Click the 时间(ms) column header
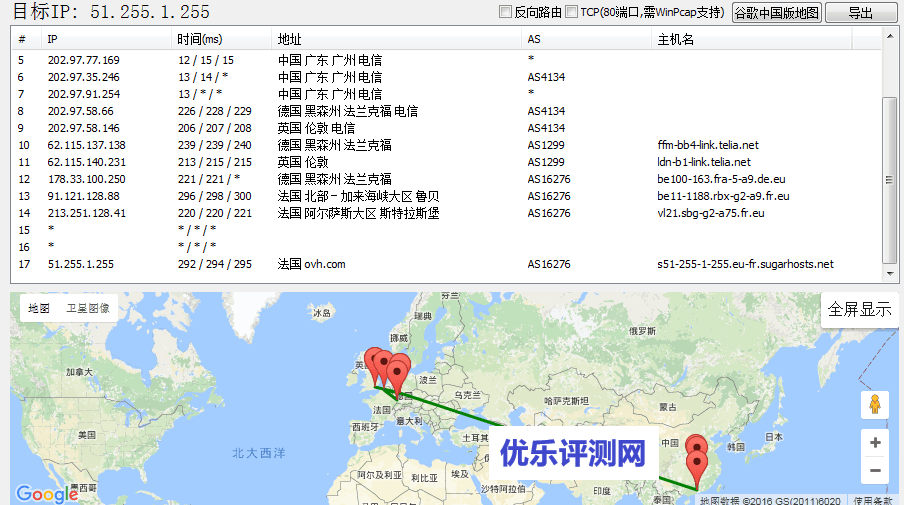This screenshot has width=904, height=505. pos(199,39)
